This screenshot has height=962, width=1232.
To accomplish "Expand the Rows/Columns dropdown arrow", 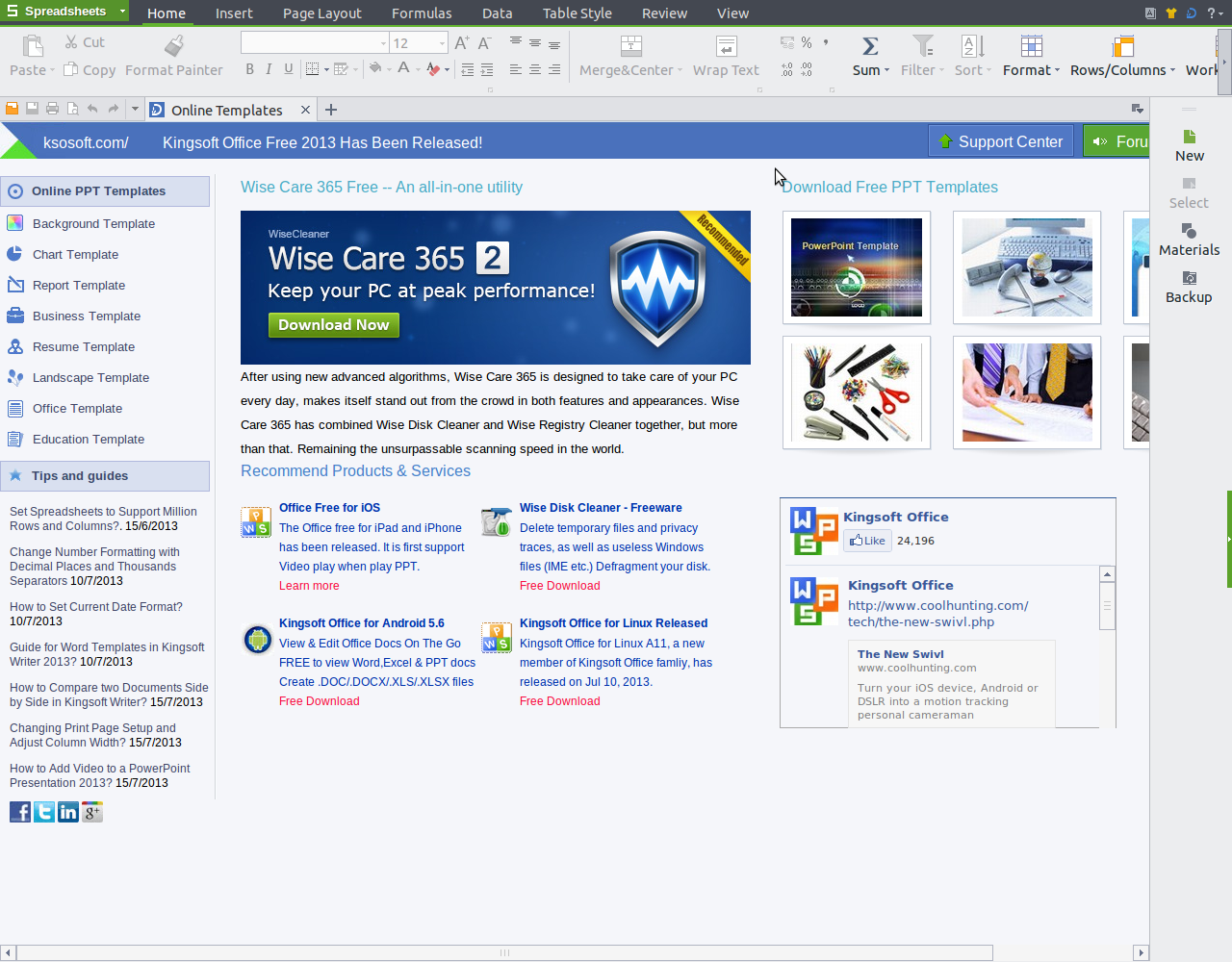I will 1172,70.
